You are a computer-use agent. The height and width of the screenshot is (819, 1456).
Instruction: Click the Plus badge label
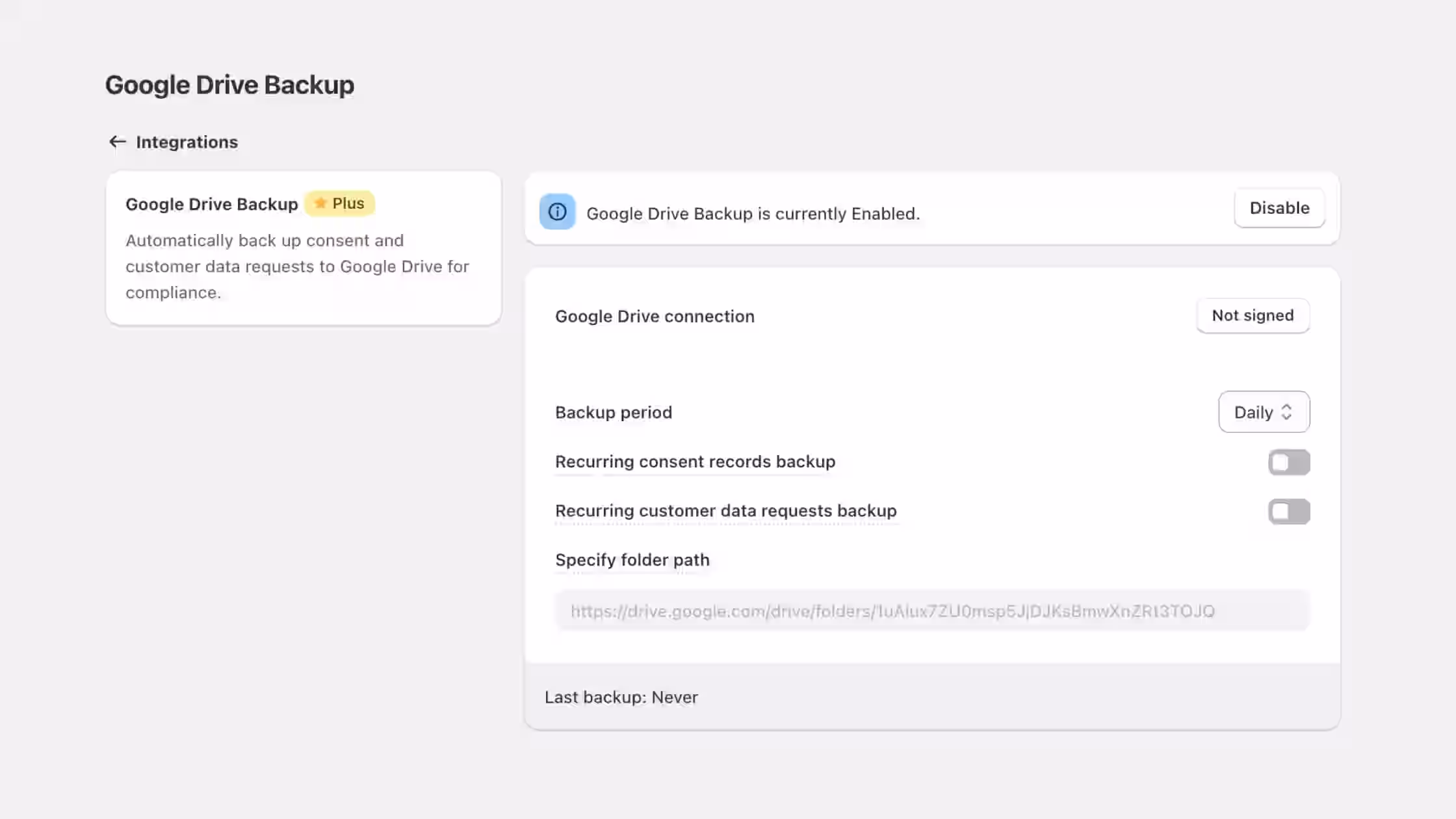339,203
